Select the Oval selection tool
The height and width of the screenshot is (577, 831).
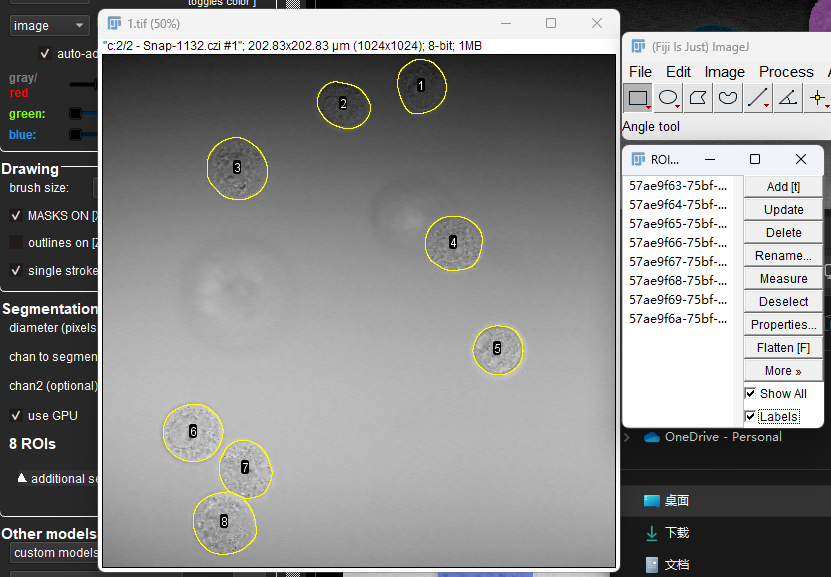coord(668,98)
